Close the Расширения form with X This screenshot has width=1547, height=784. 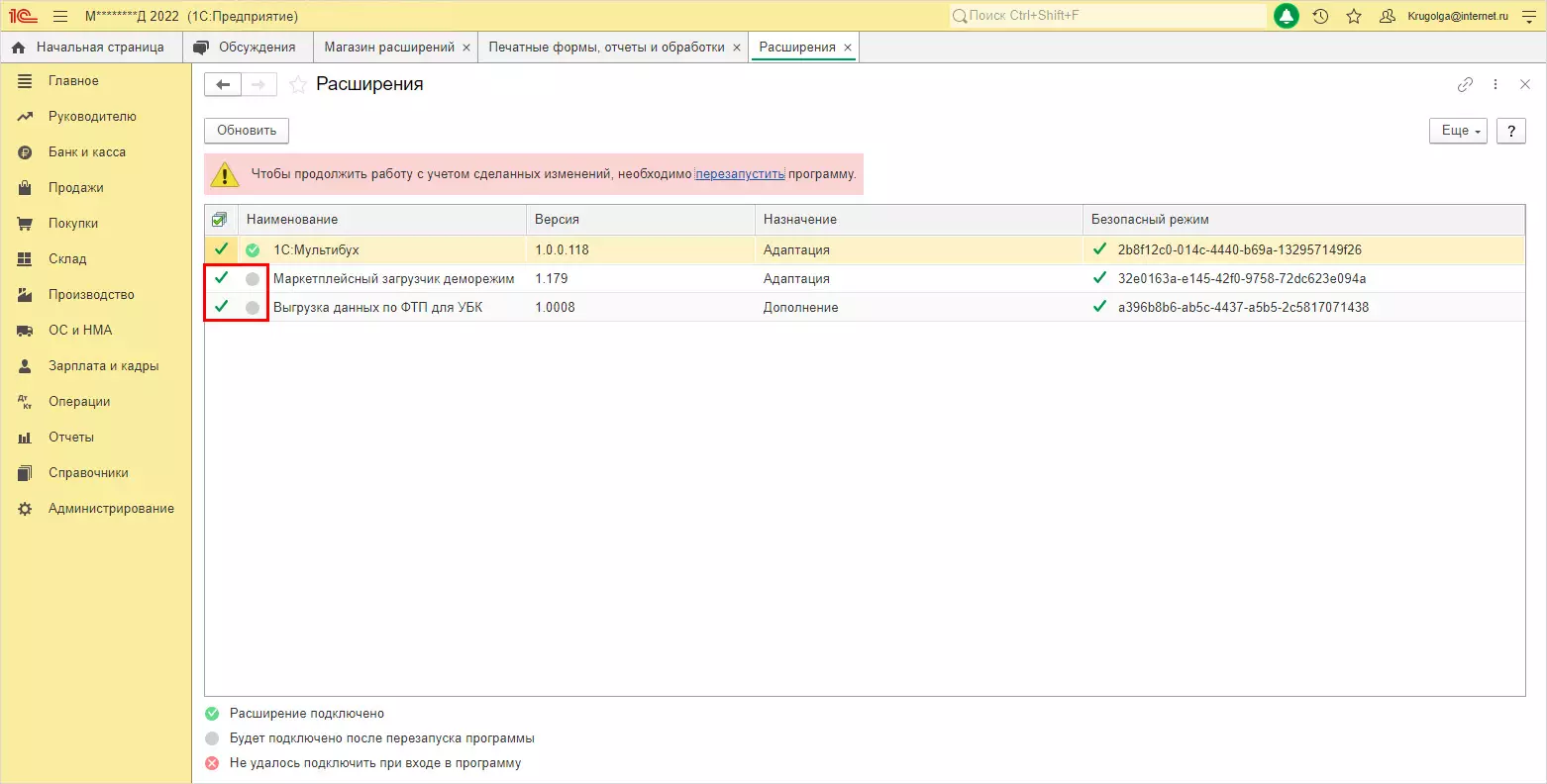(1525, 85)
